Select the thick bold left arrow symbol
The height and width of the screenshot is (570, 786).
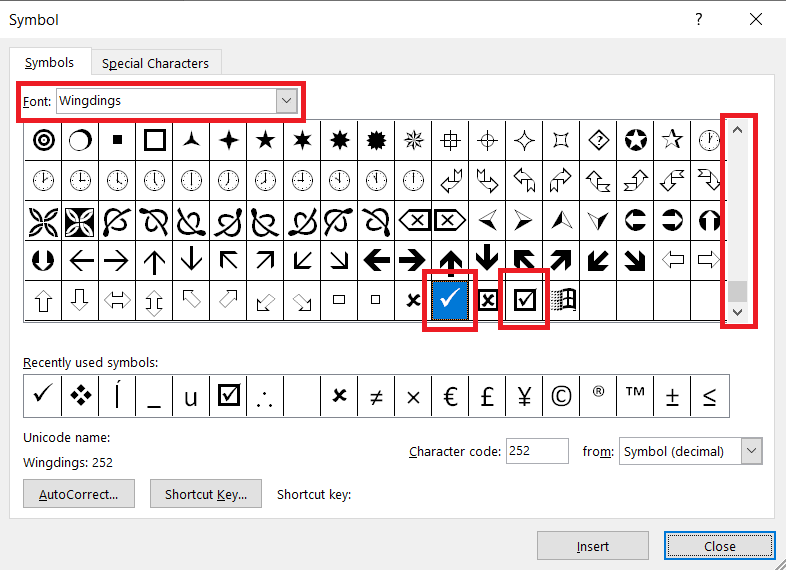click(376, 260)
